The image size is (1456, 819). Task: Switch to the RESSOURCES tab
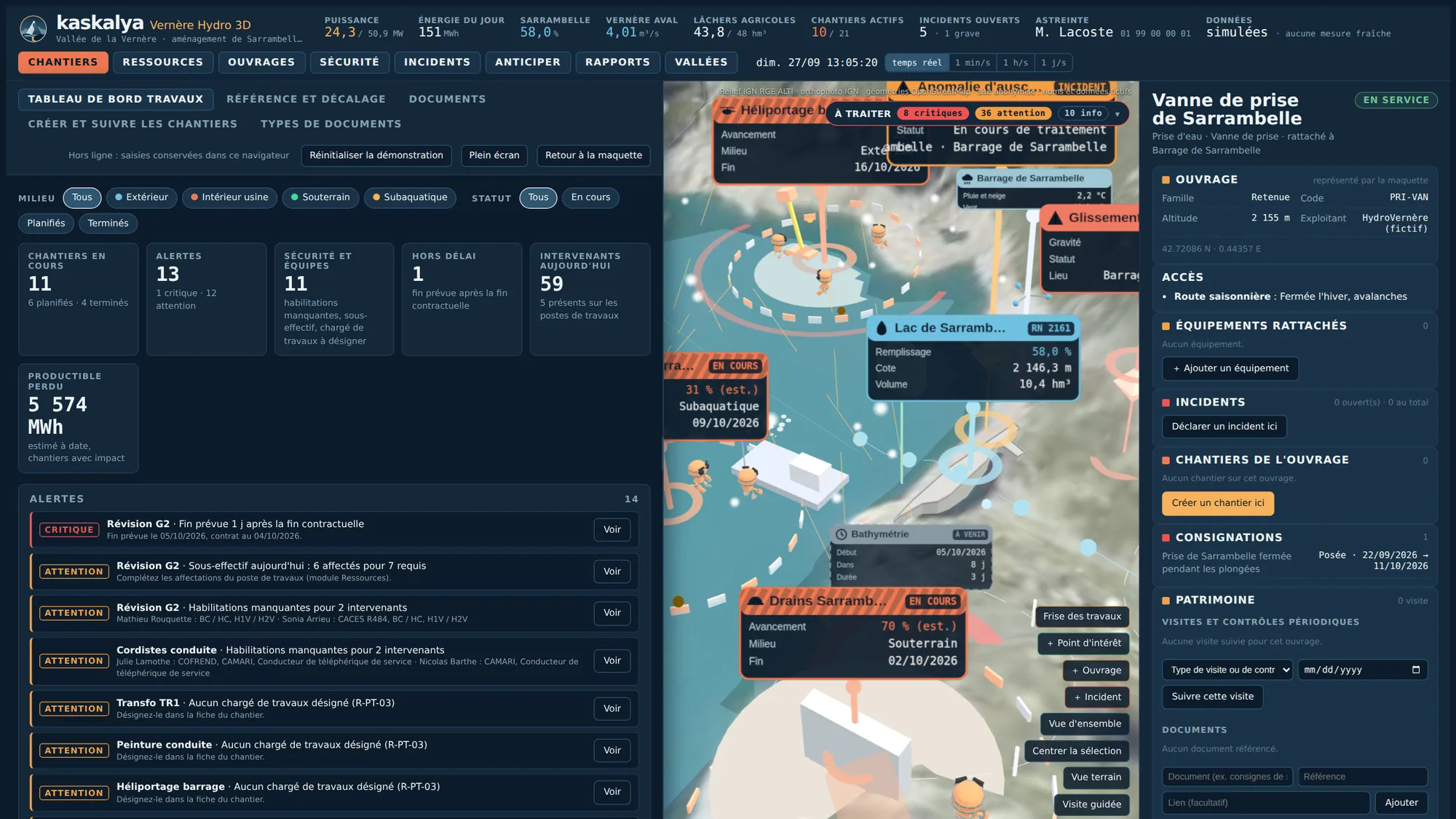click(163, 63)
